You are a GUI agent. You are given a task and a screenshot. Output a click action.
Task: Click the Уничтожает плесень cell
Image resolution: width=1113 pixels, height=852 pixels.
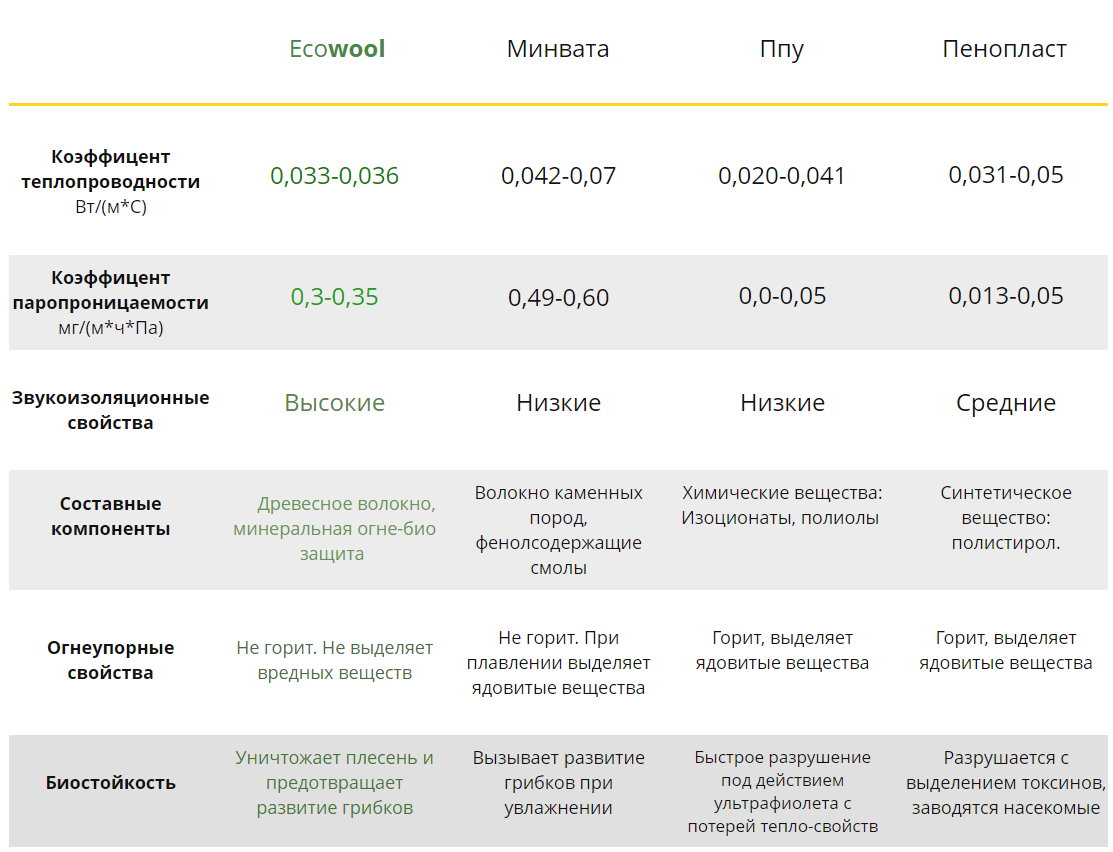334,783
